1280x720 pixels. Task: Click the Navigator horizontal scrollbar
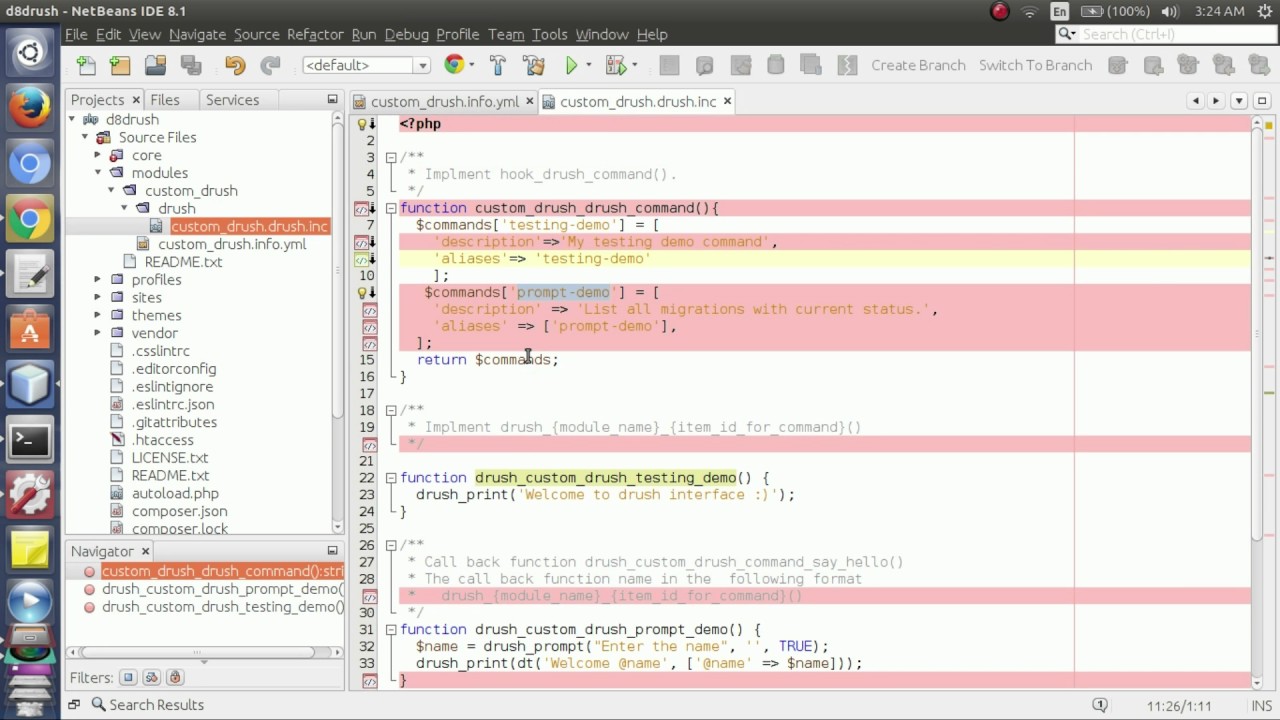(195, 652)
